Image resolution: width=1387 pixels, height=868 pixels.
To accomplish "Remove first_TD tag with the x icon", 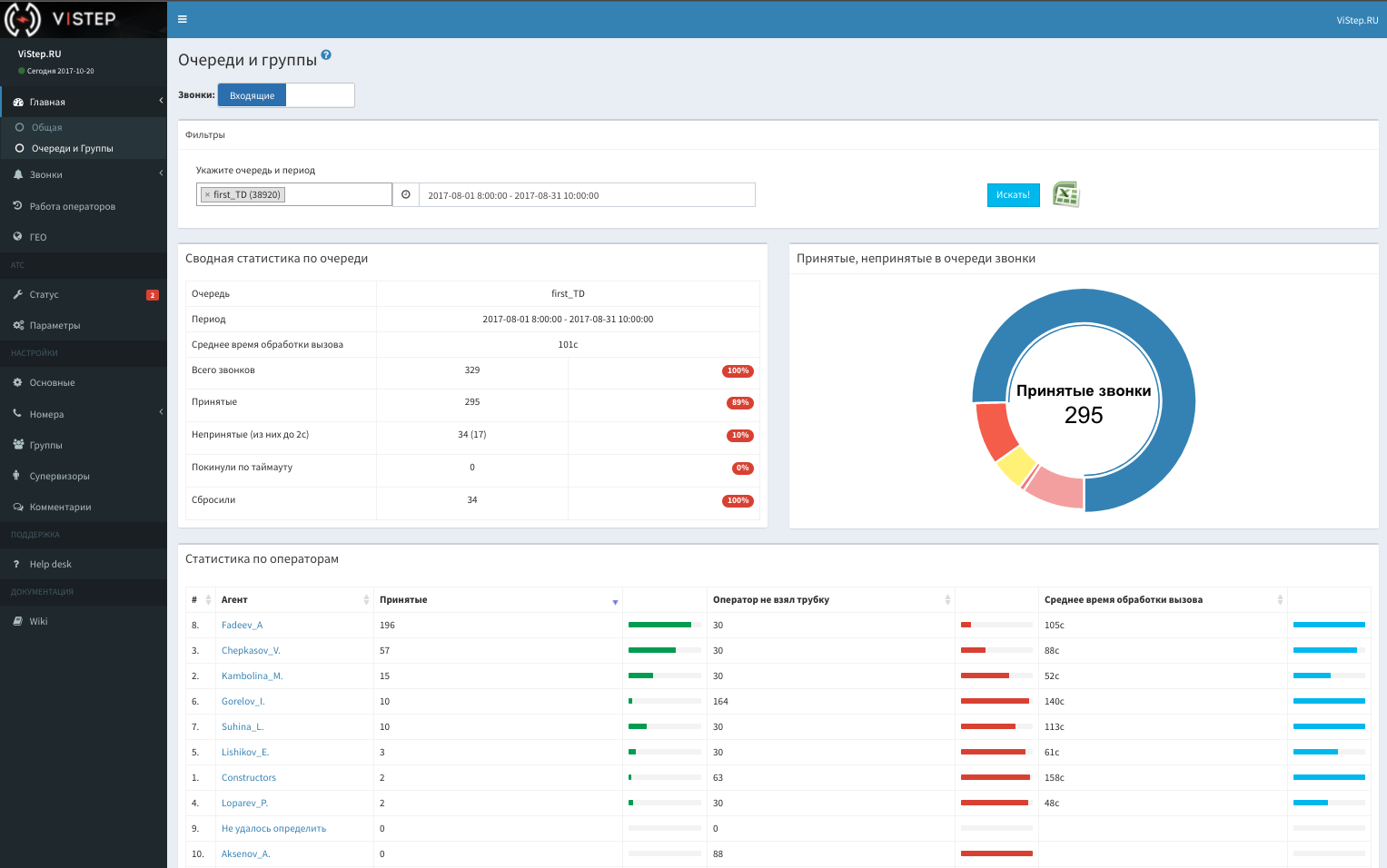I will click(x=207, y=195).
